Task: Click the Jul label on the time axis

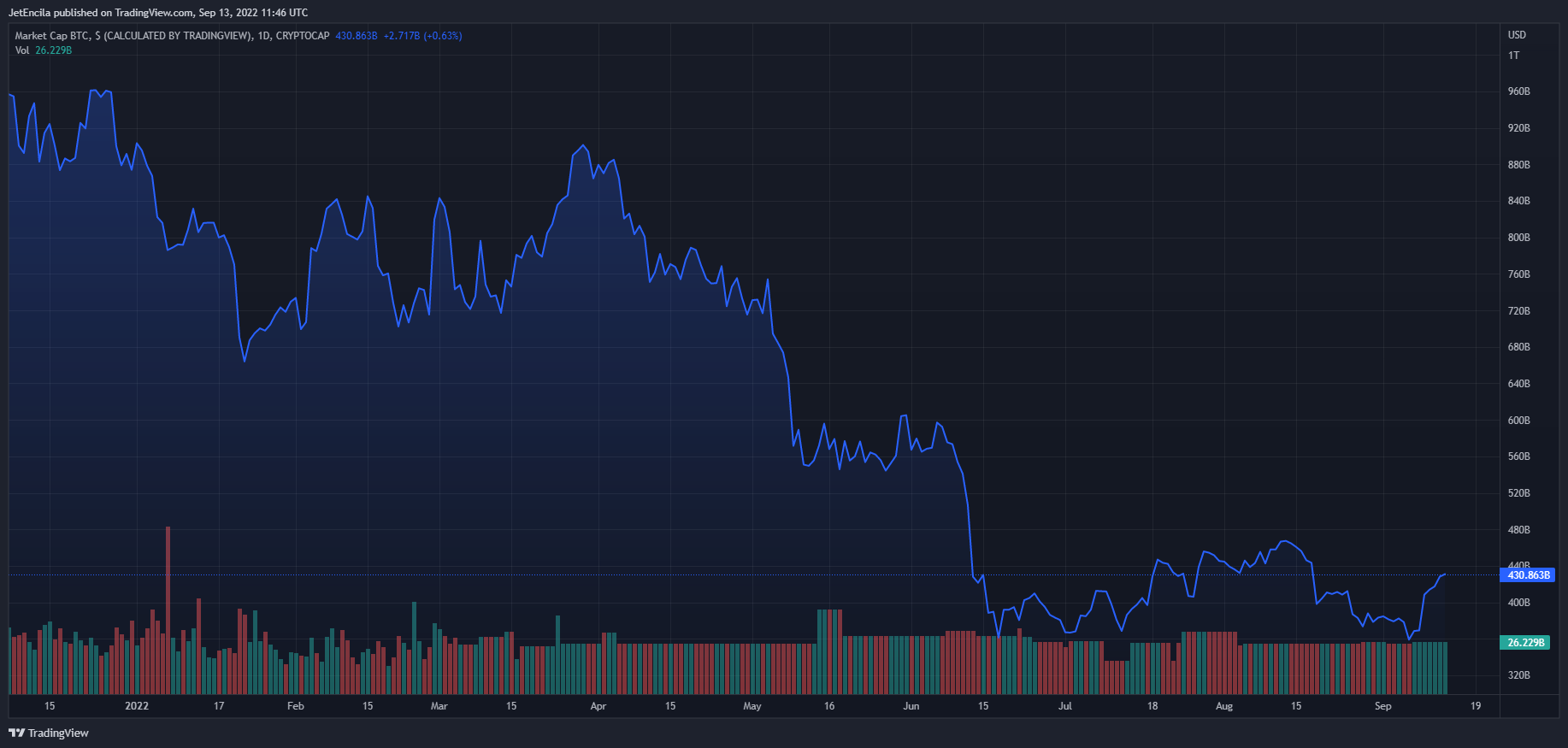Action: (x=1065, y=706)
